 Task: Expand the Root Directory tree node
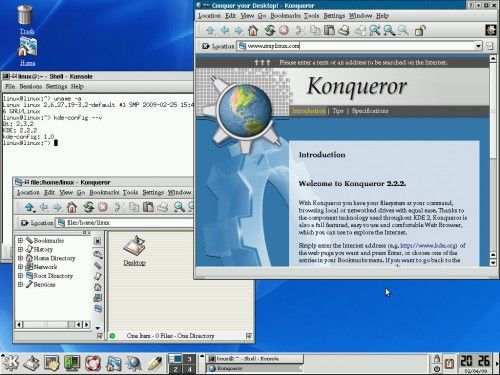(x=20, y=276)
